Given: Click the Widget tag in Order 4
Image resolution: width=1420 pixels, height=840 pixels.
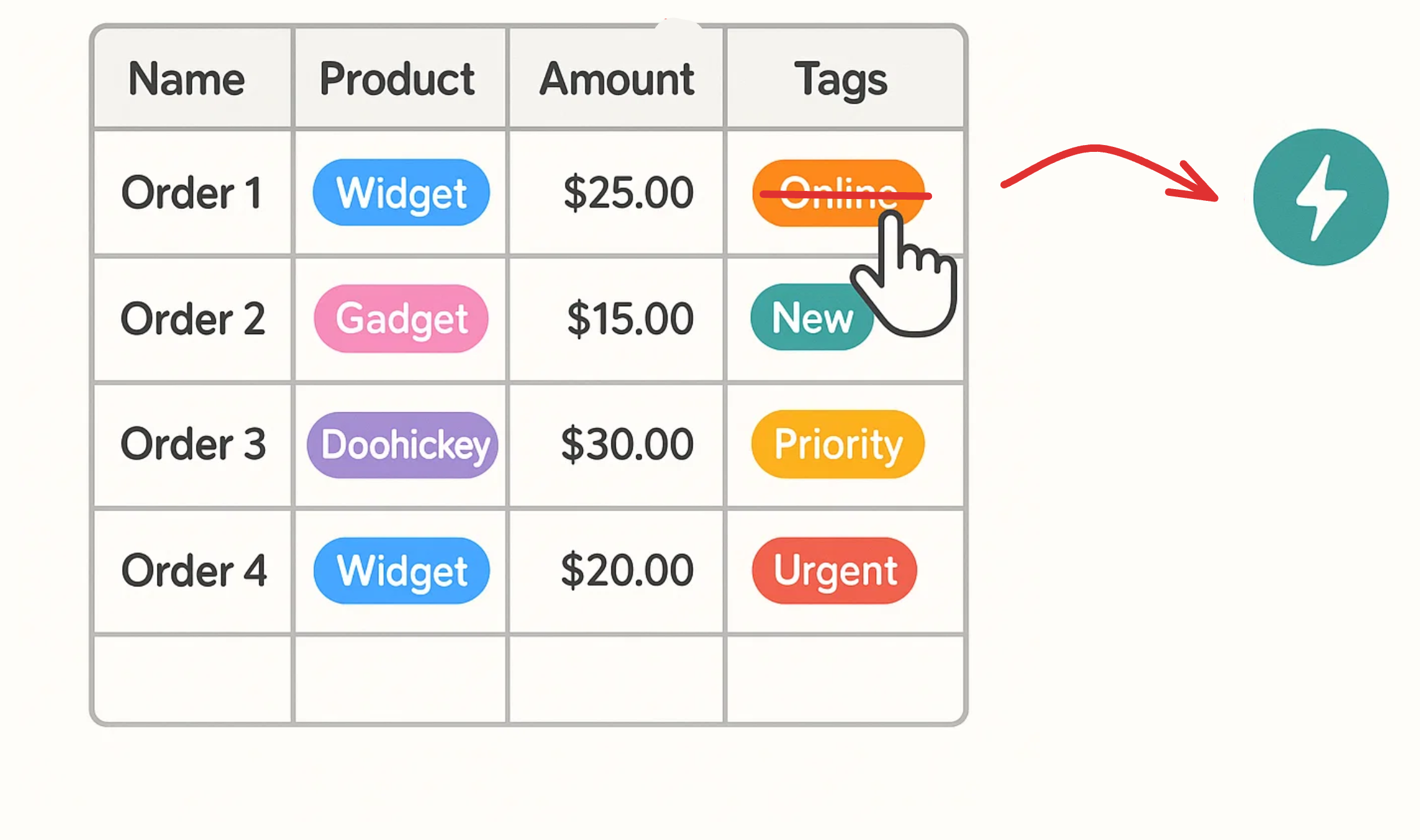Looking at the screenshot, I should tap(402, 570).
